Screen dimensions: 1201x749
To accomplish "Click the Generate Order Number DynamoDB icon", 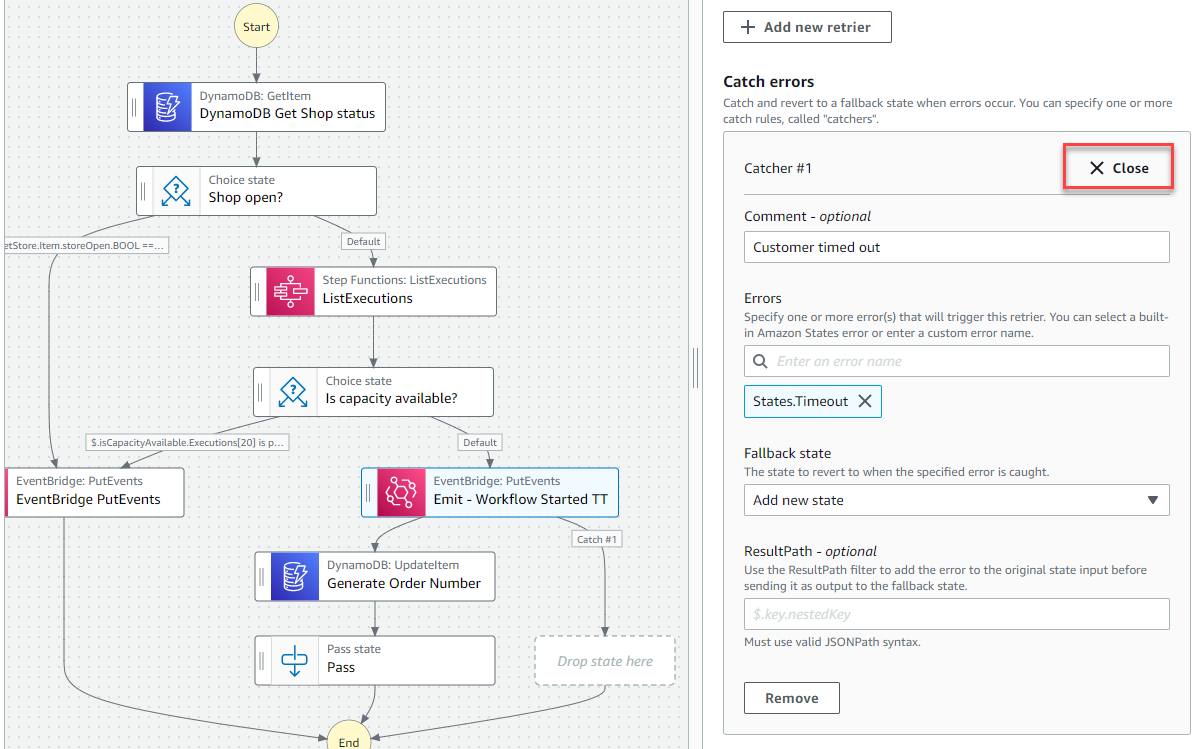I will [x=295, y=576].
